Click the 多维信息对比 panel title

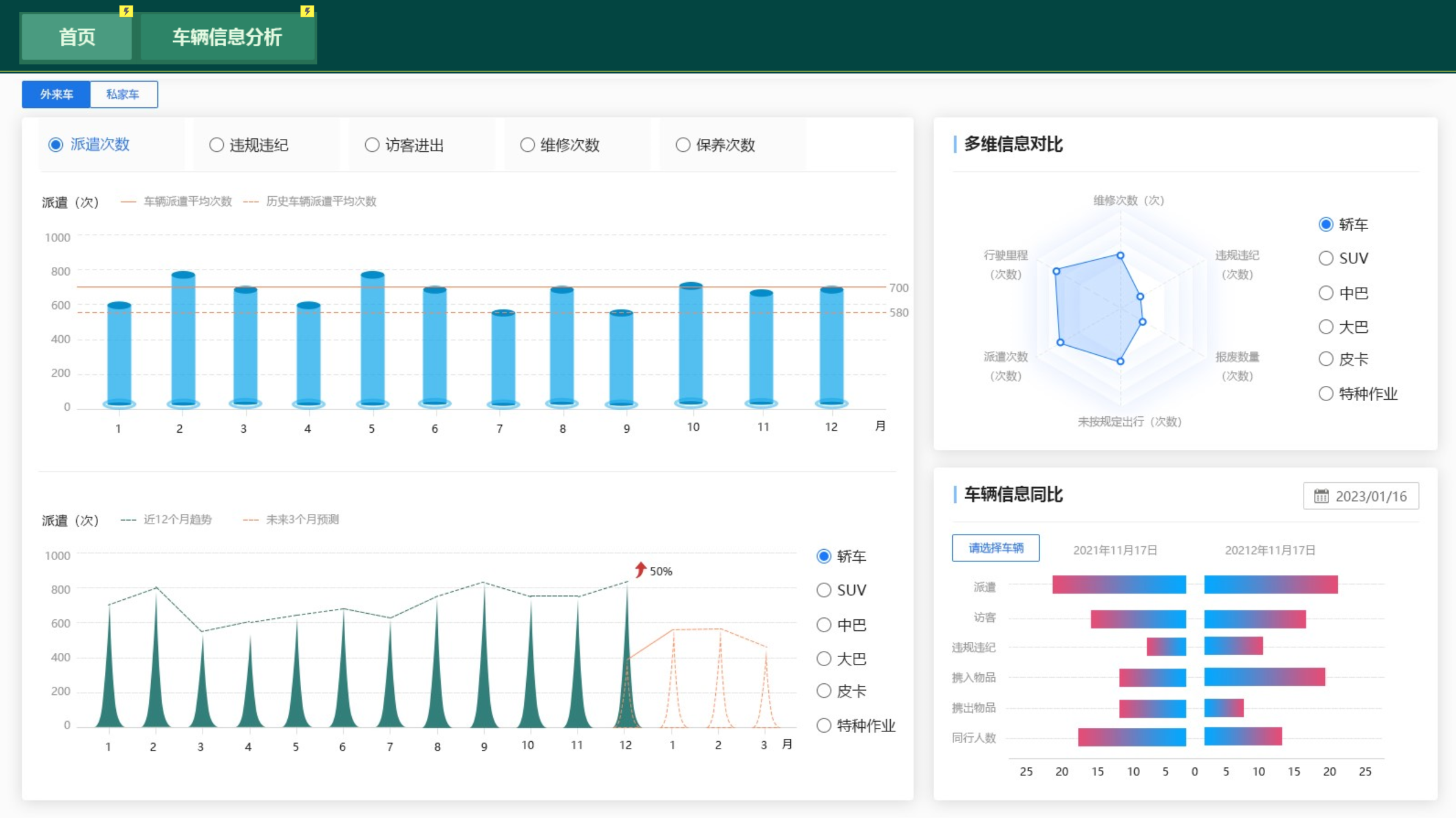pyautogui.click(x=1013, y=144)
